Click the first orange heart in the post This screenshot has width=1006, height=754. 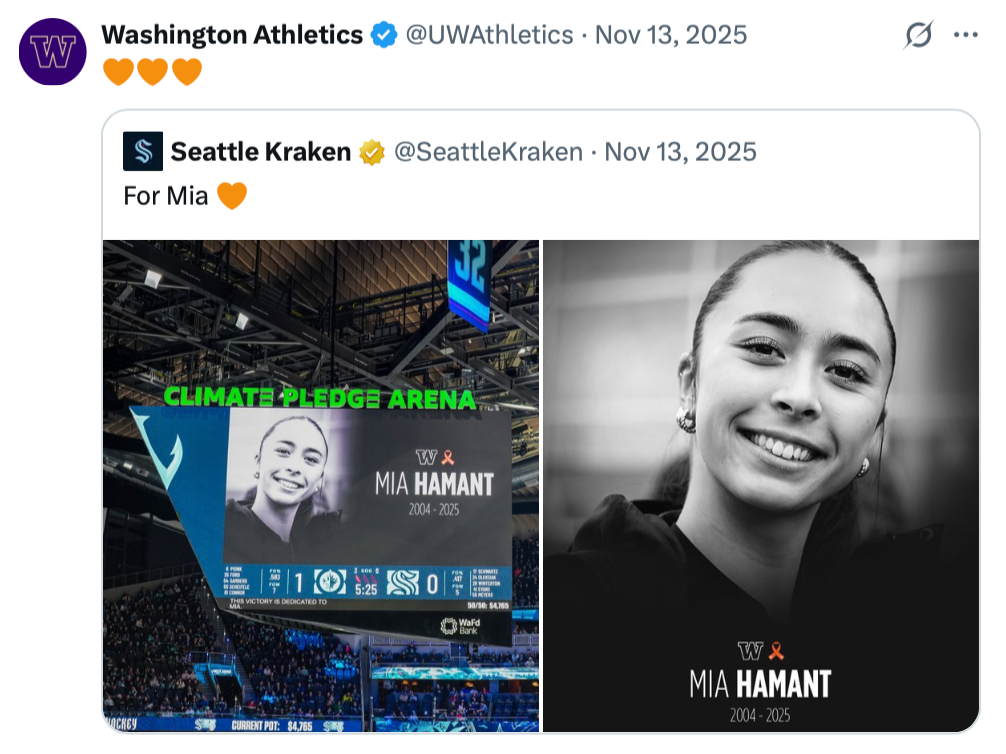118,72
